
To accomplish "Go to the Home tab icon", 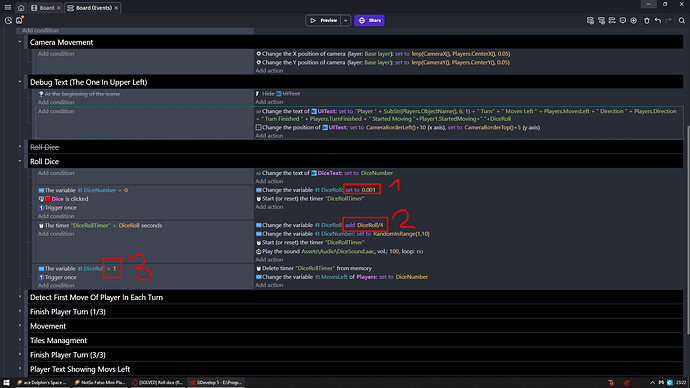I will click(x=21, y=7).
